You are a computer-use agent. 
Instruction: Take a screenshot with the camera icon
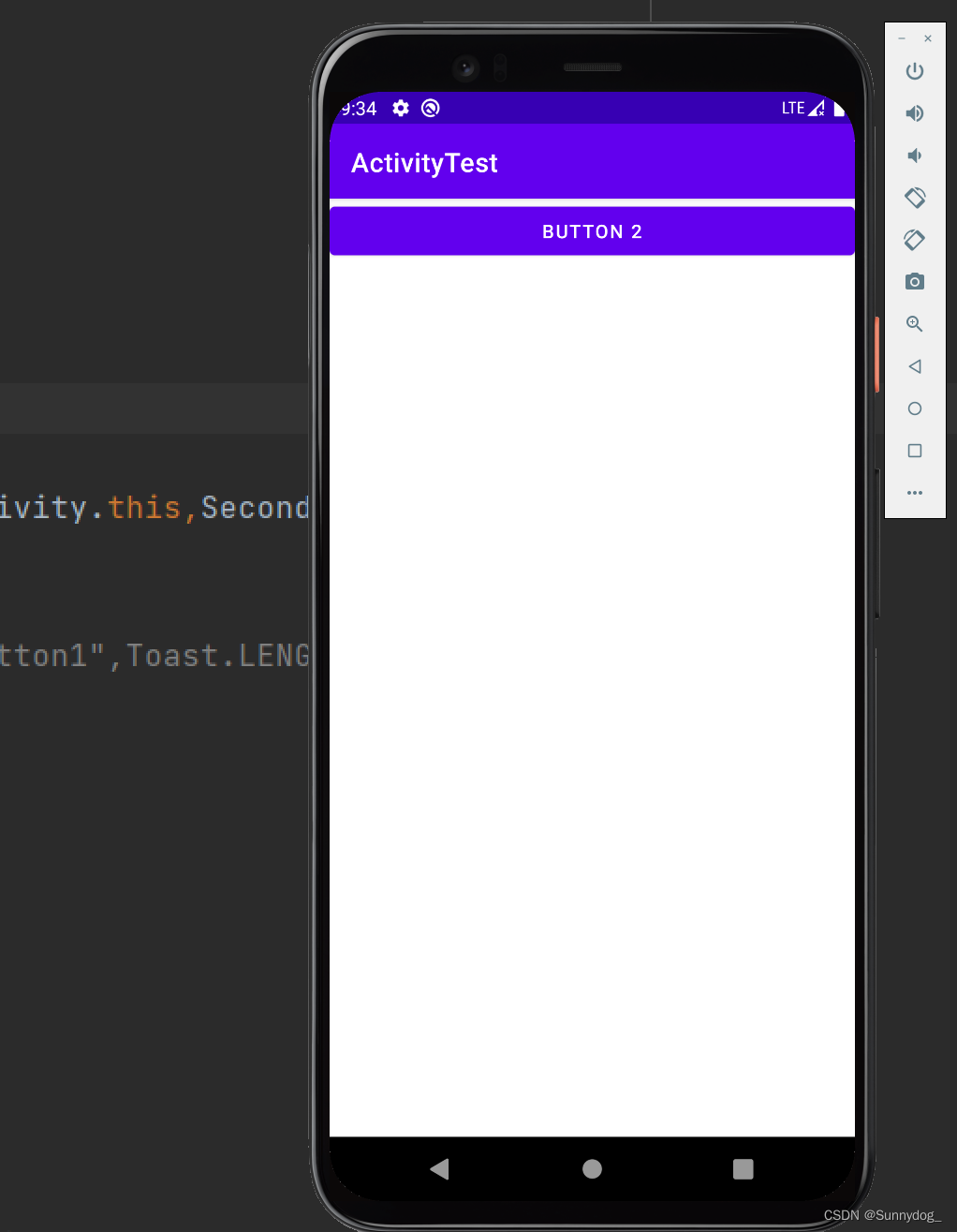(915, 281)
